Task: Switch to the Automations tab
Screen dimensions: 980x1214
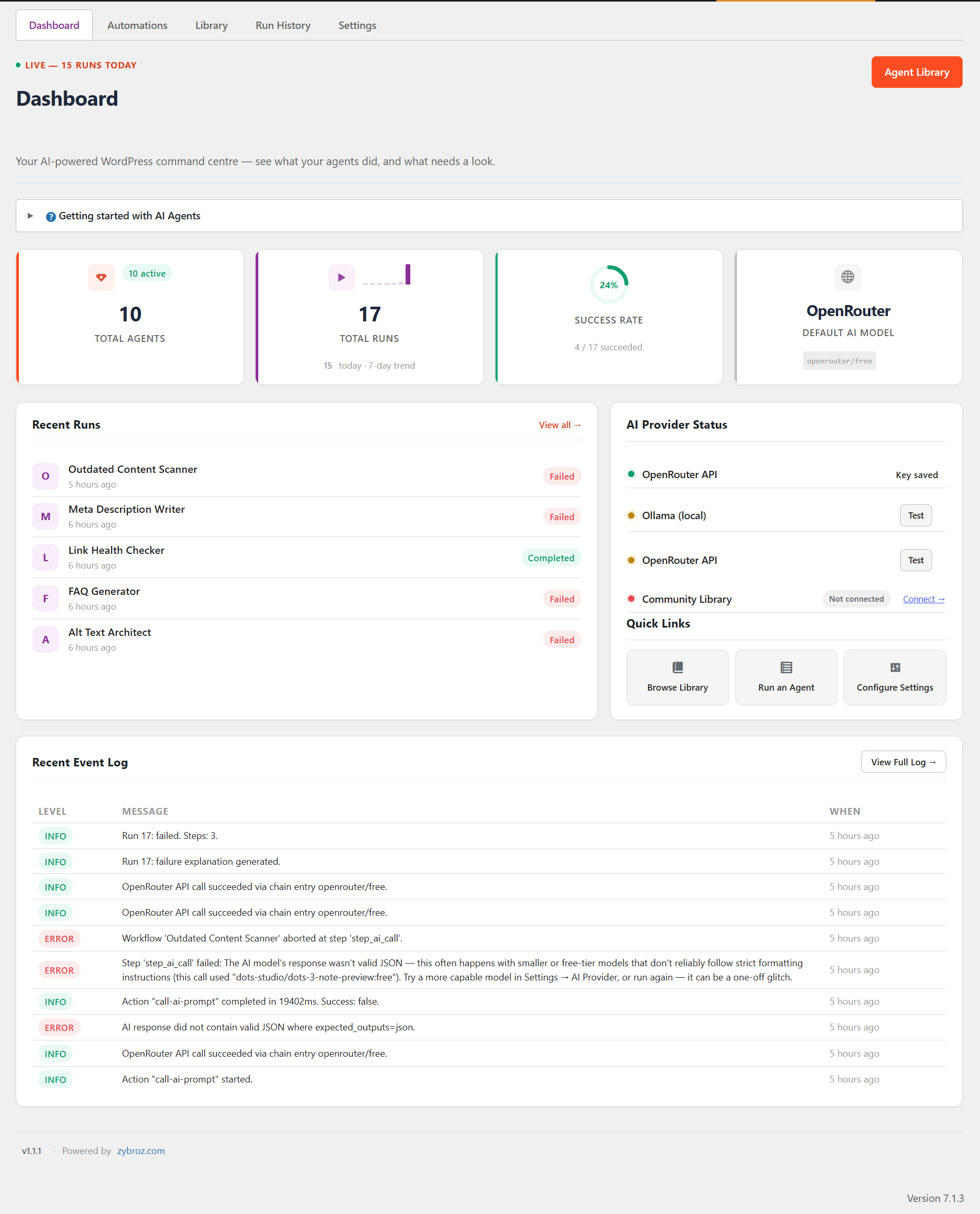Action: (137, 25)
